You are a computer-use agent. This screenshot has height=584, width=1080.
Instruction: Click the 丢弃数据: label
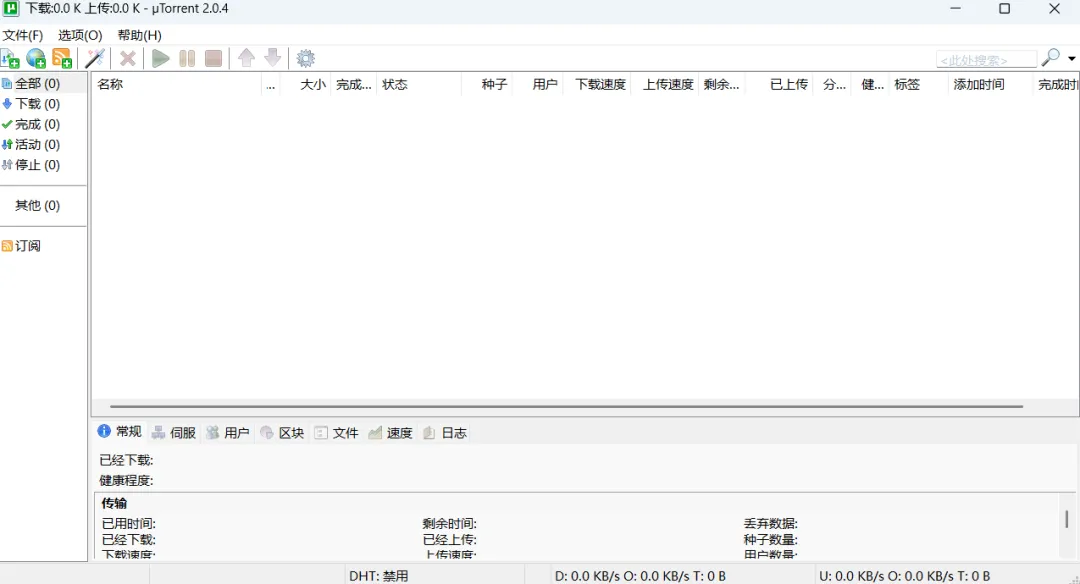click(771, 524)
